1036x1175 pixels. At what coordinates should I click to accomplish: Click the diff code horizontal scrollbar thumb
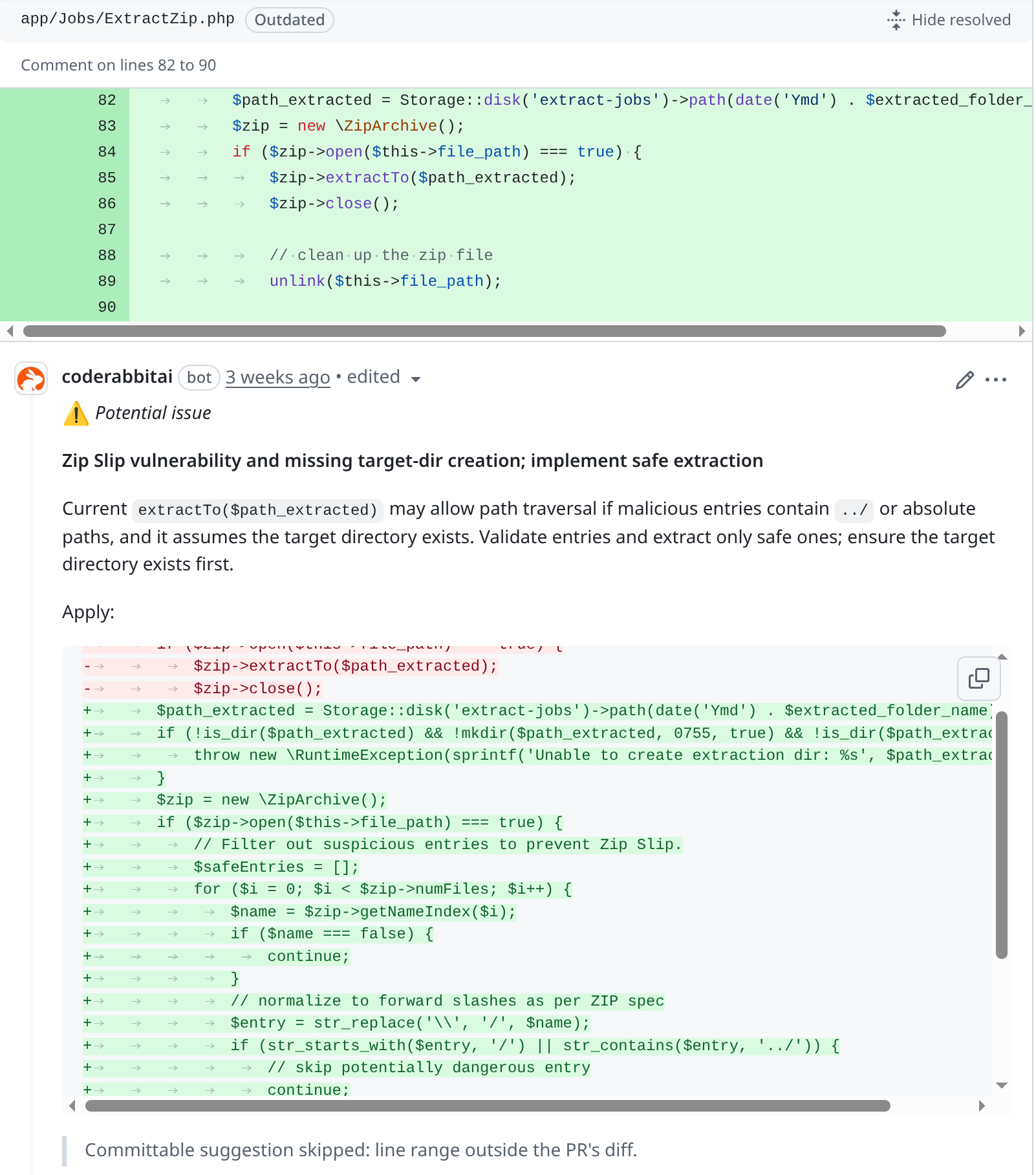(484, 331)
